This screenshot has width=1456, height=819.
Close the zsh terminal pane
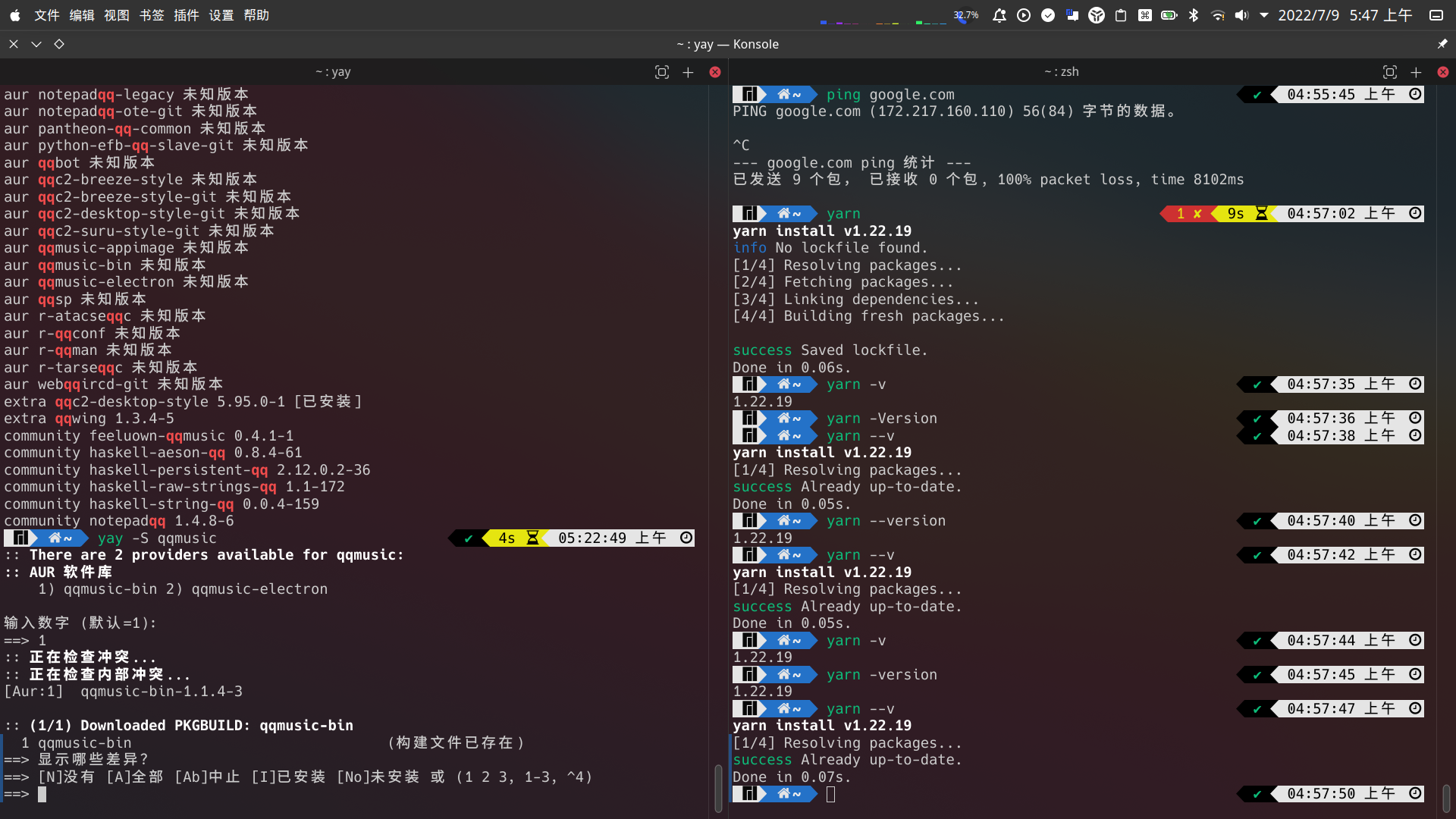coord(1443,72)
